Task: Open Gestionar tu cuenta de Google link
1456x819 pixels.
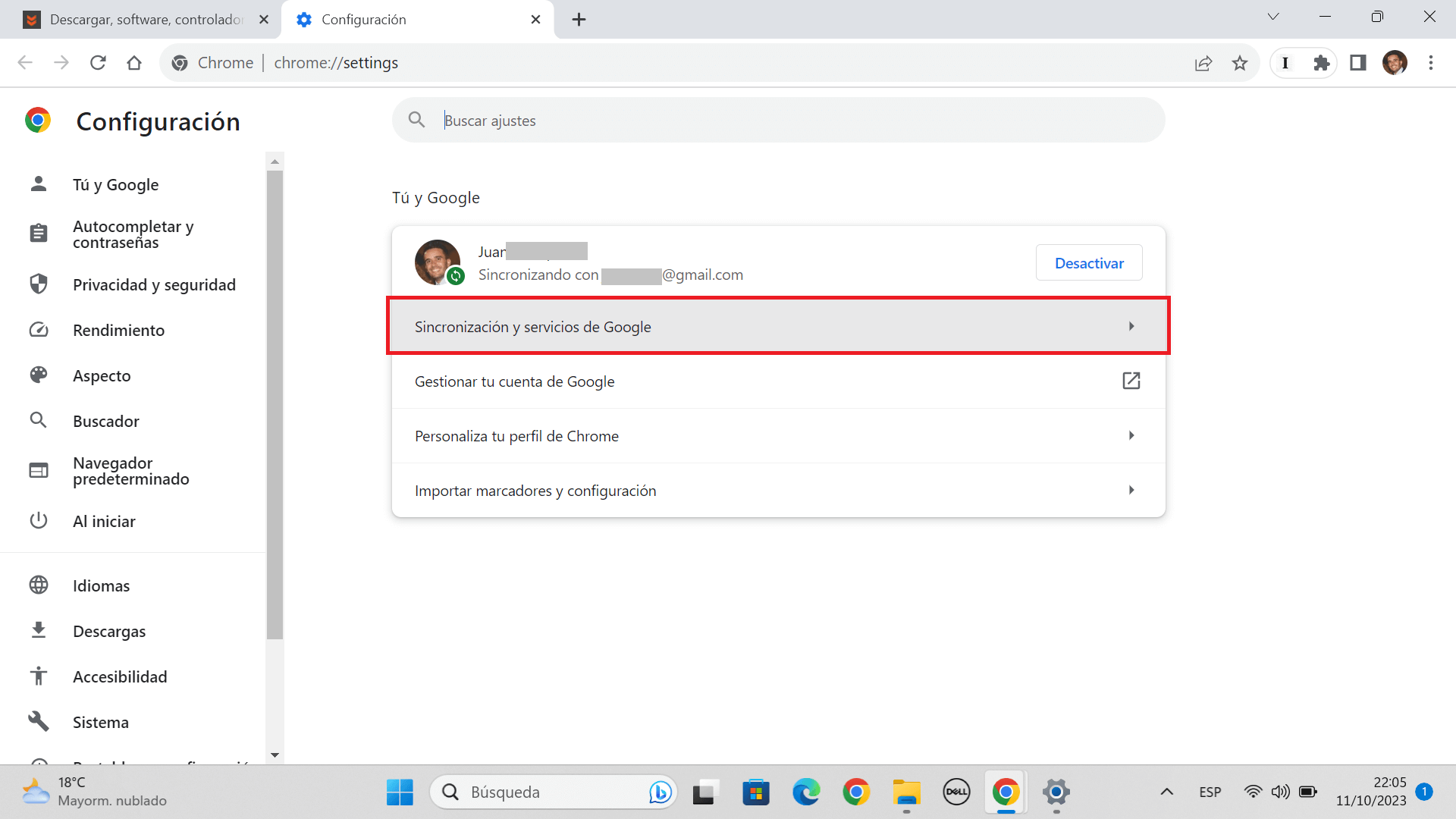Action: pyautogui.click(x=779, y=381)
